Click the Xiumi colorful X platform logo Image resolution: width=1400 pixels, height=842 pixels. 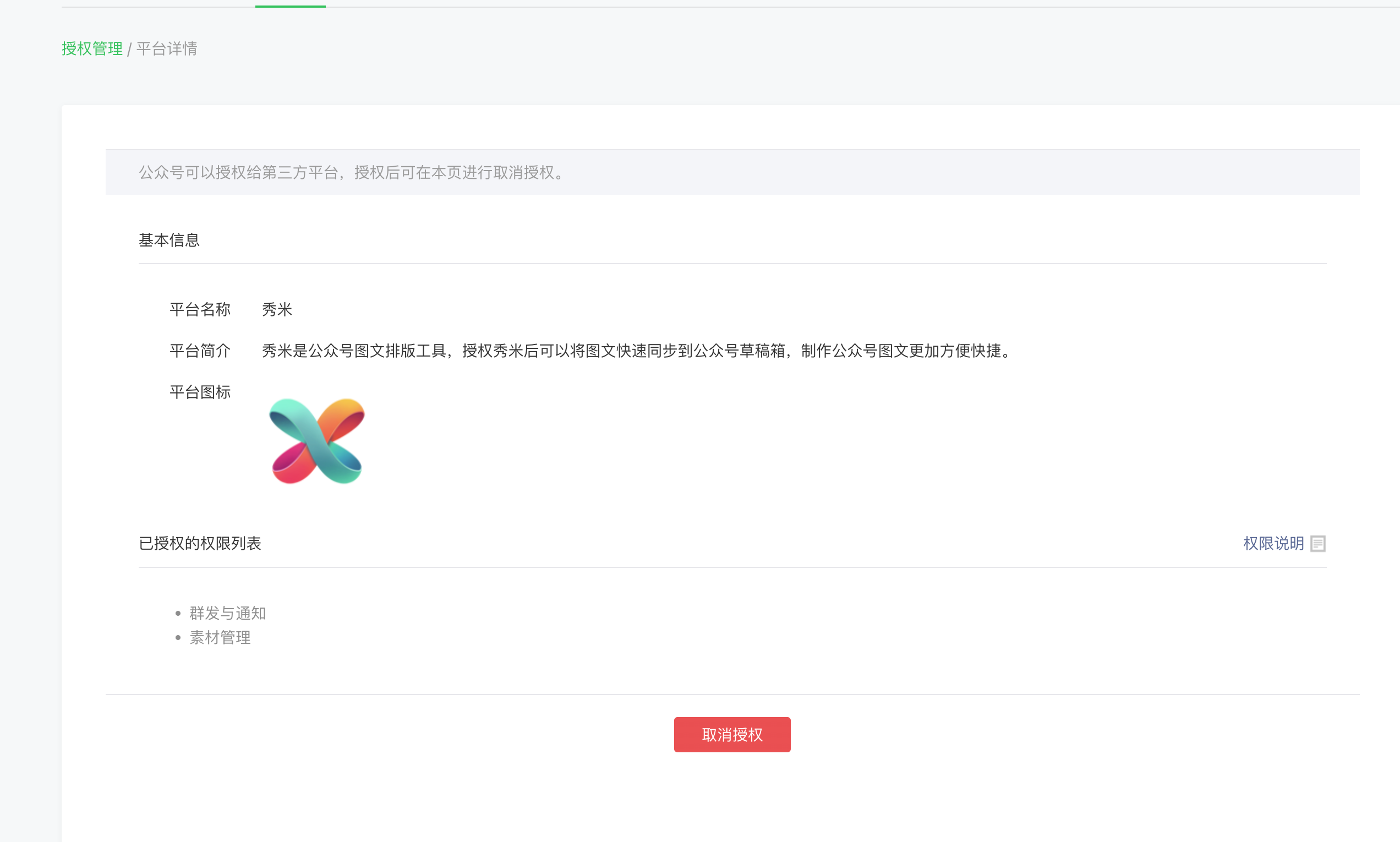(316, 441)
